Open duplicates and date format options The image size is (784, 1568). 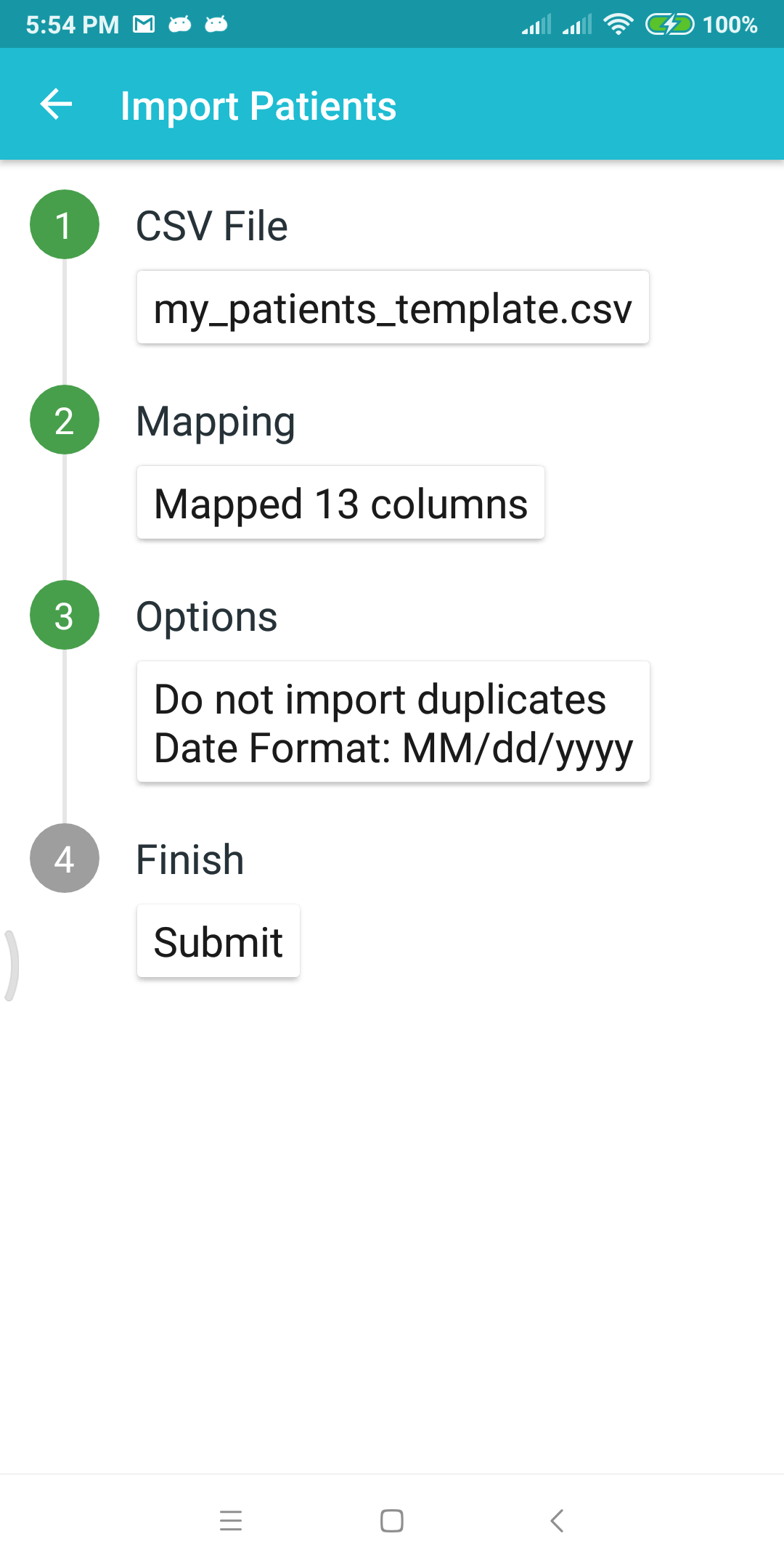(x=393, y=722)
